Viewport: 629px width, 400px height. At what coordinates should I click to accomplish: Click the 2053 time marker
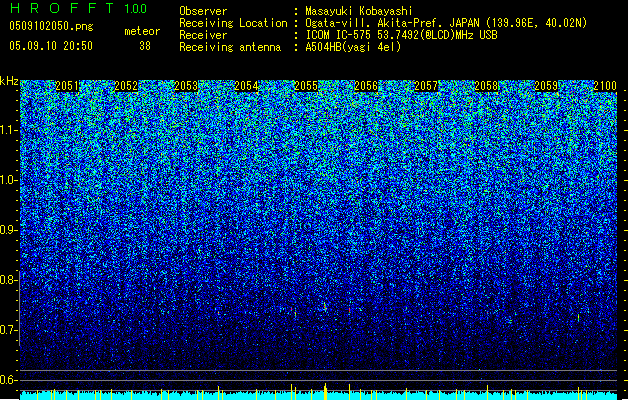(x=186, y=86)
